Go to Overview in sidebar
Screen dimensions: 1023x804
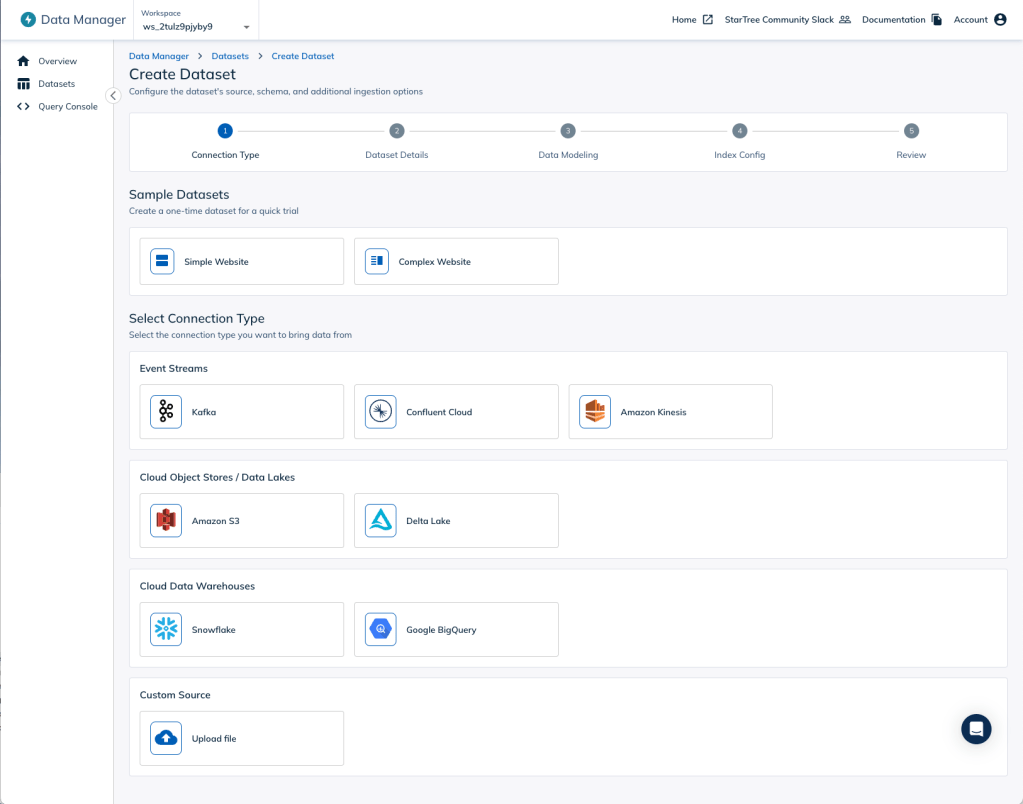(x=57, y=61)
